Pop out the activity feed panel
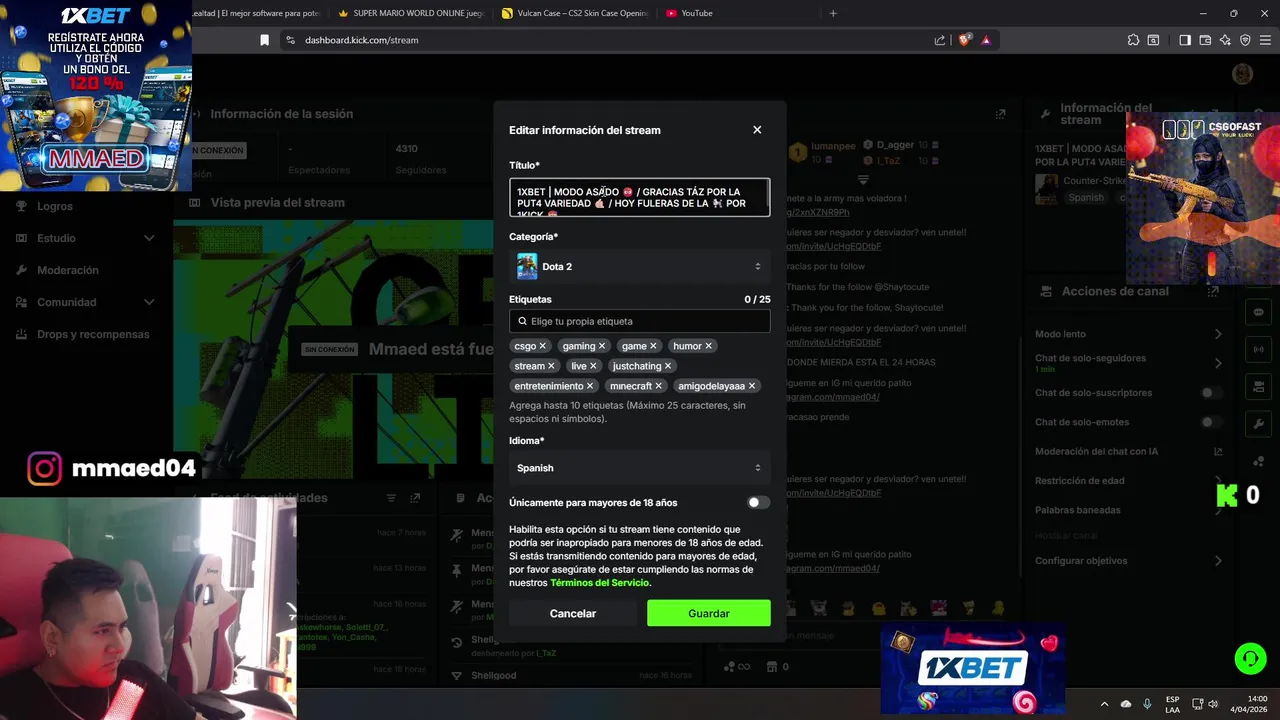This screenshot has width=1280, height=720. [415, 498]
